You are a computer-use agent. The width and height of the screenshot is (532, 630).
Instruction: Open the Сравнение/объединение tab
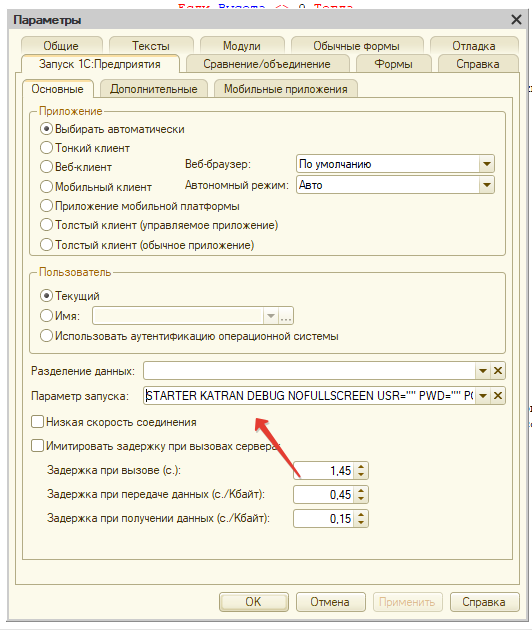point(267,64)
